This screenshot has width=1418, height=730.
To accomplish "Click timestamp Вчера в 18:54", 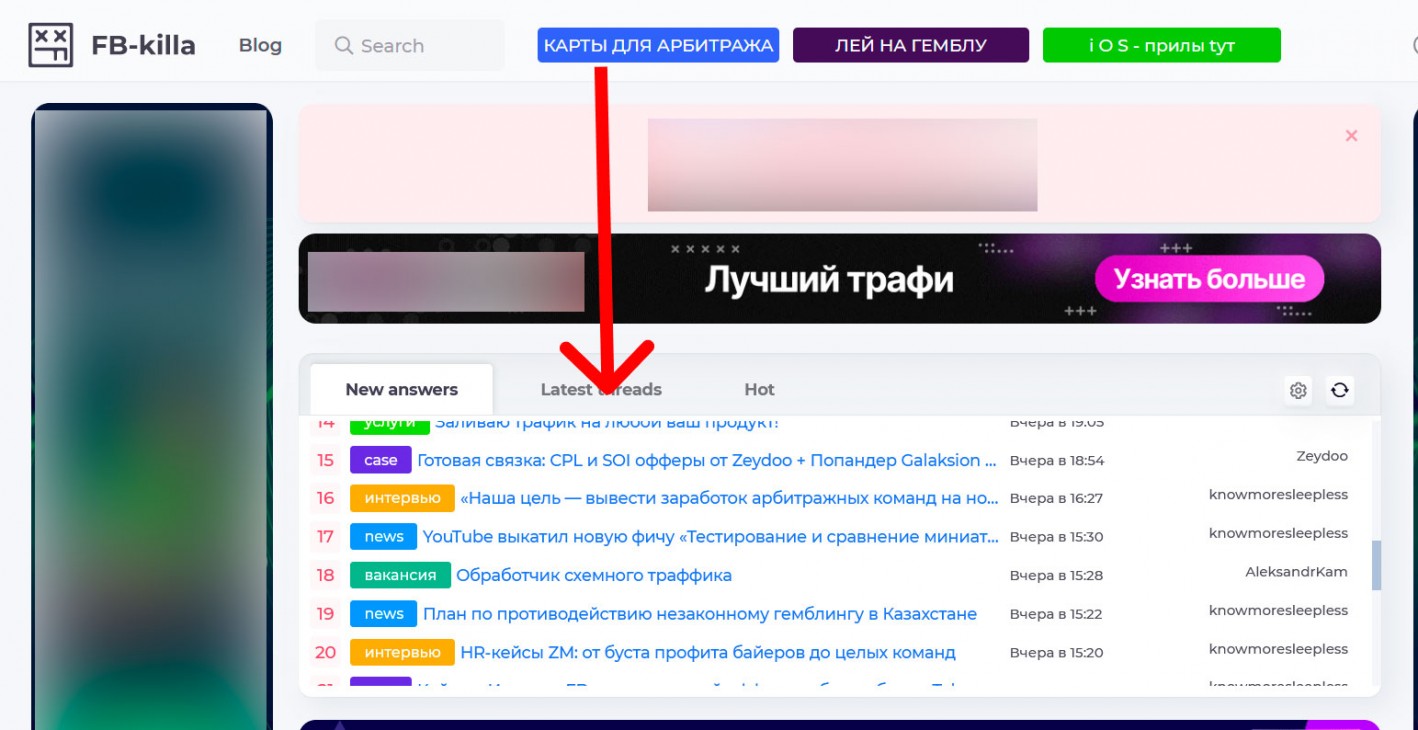I will (x=1056, y=461).
